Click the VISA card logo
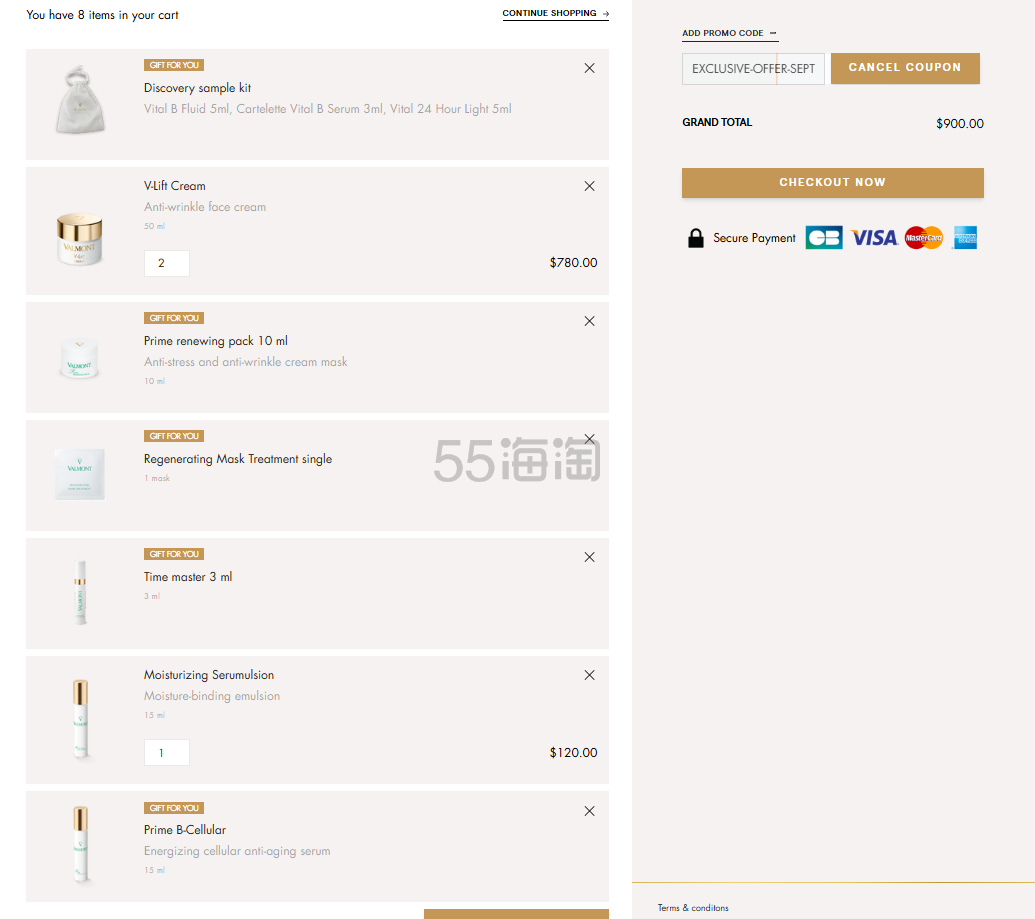Image resolution: width=1035 pixels, height=919 pixels. point(874,238)
